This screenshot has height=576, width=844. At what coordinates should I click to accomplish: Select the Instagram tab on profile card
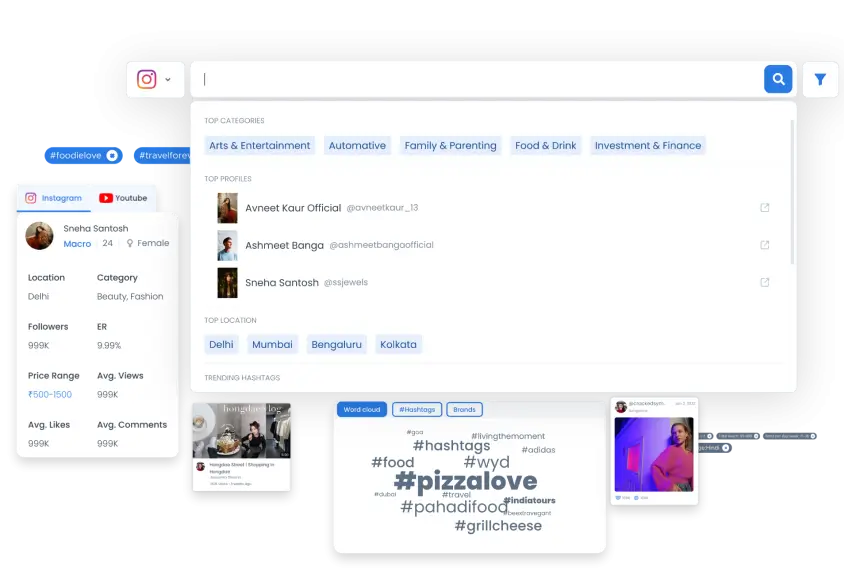coord(54,198)
